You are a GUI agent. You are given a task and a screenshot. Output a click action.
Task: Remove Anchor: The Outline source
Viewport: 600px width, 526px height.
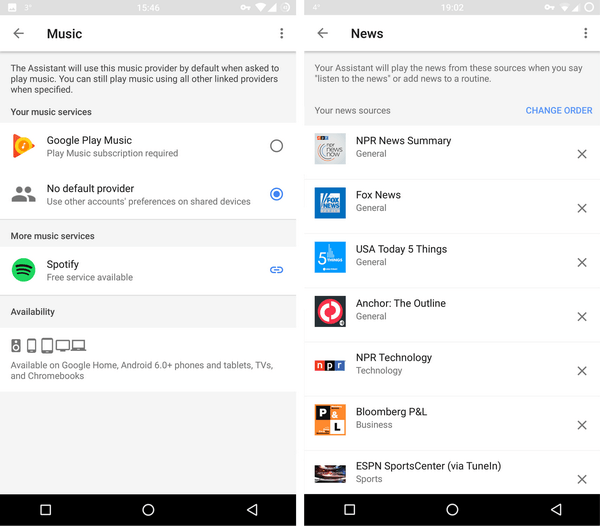click(x=582, y=317)
